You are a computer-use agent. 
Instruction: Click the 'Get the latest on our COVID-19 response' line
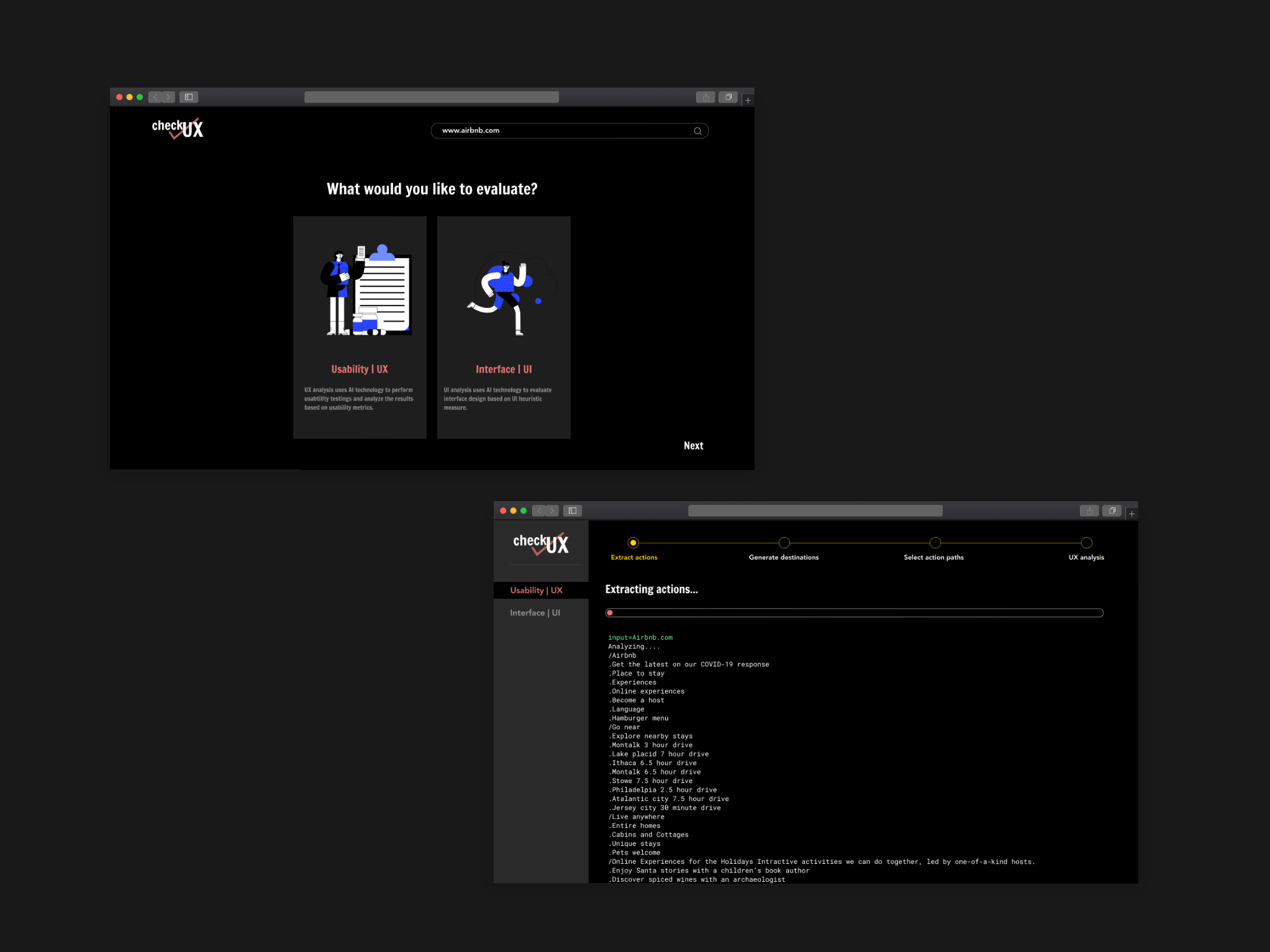pos(689,664)
